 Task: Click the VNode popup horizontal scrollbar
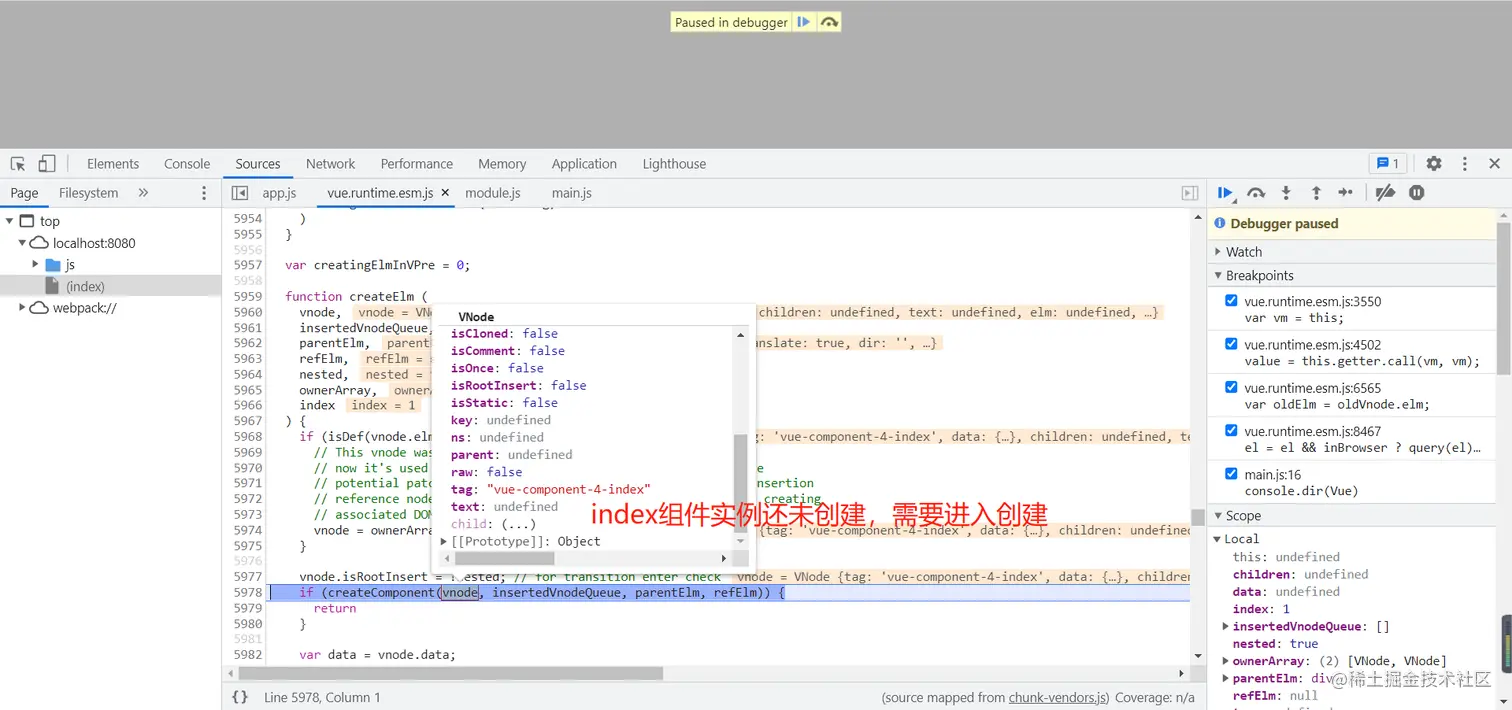505,558
